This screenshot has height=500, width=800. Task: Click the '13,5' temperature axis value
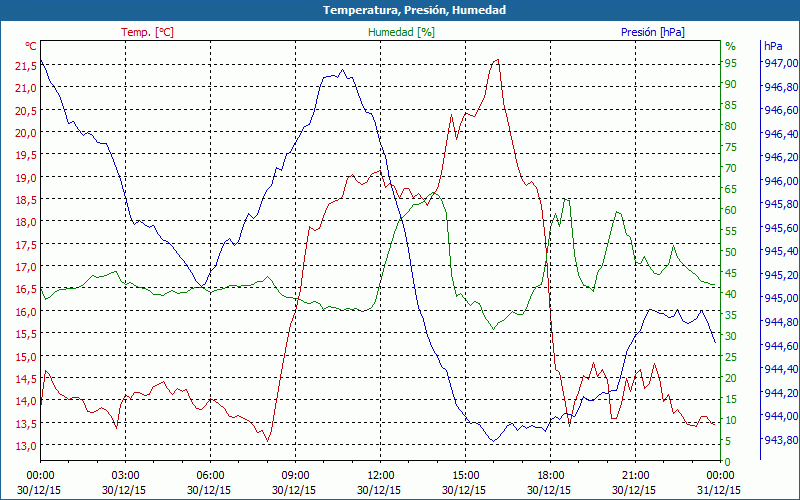[26, 423]
